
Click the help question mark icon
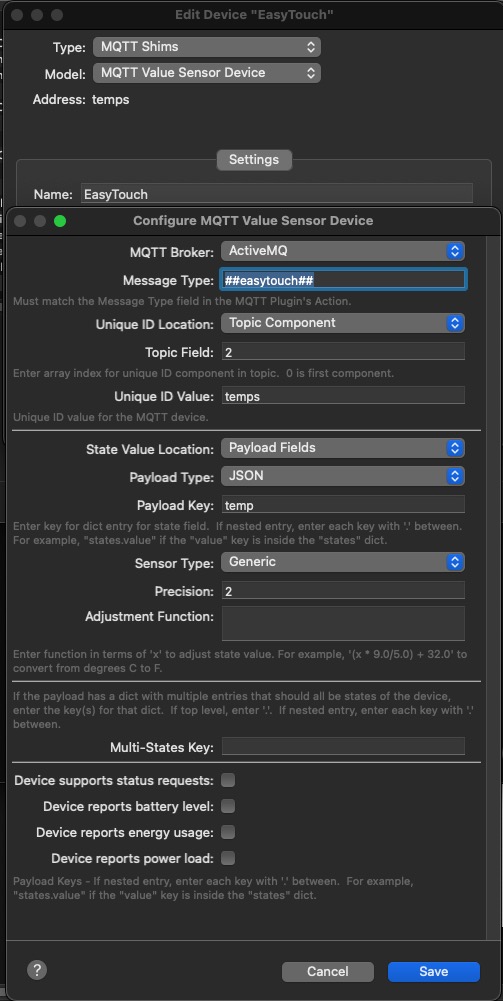point(37,970)
